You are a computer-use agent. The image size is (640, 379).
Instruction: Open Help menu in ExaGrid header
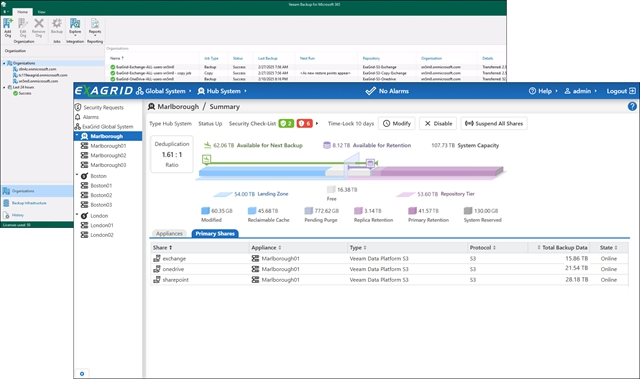click(543, 91)
